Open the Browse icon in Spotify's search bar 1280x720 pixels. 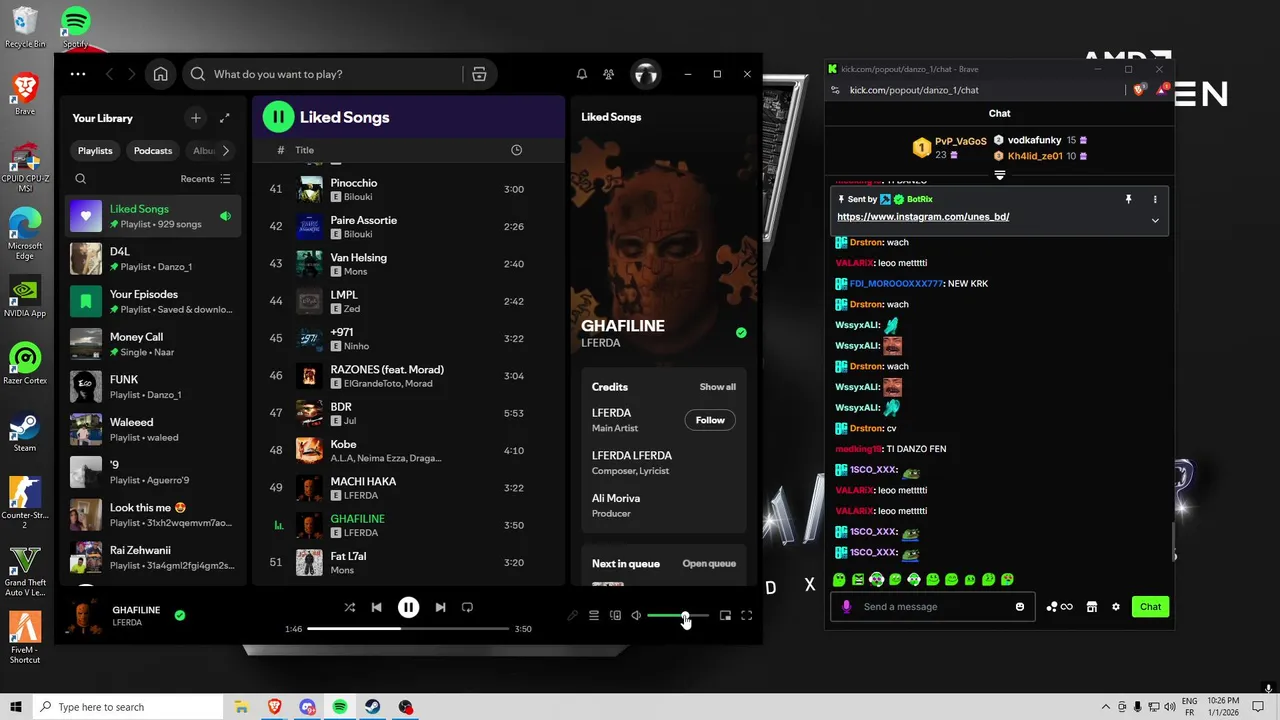click(479, 74)
